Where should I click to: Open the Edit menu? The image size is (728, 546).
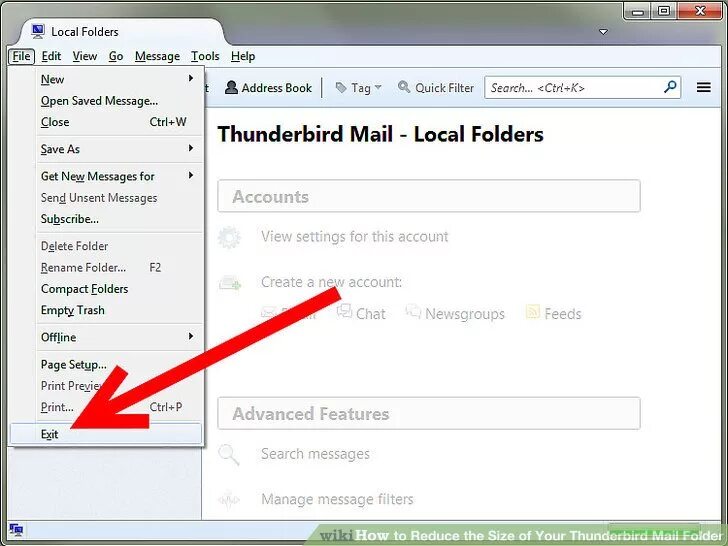click(51, 56)
